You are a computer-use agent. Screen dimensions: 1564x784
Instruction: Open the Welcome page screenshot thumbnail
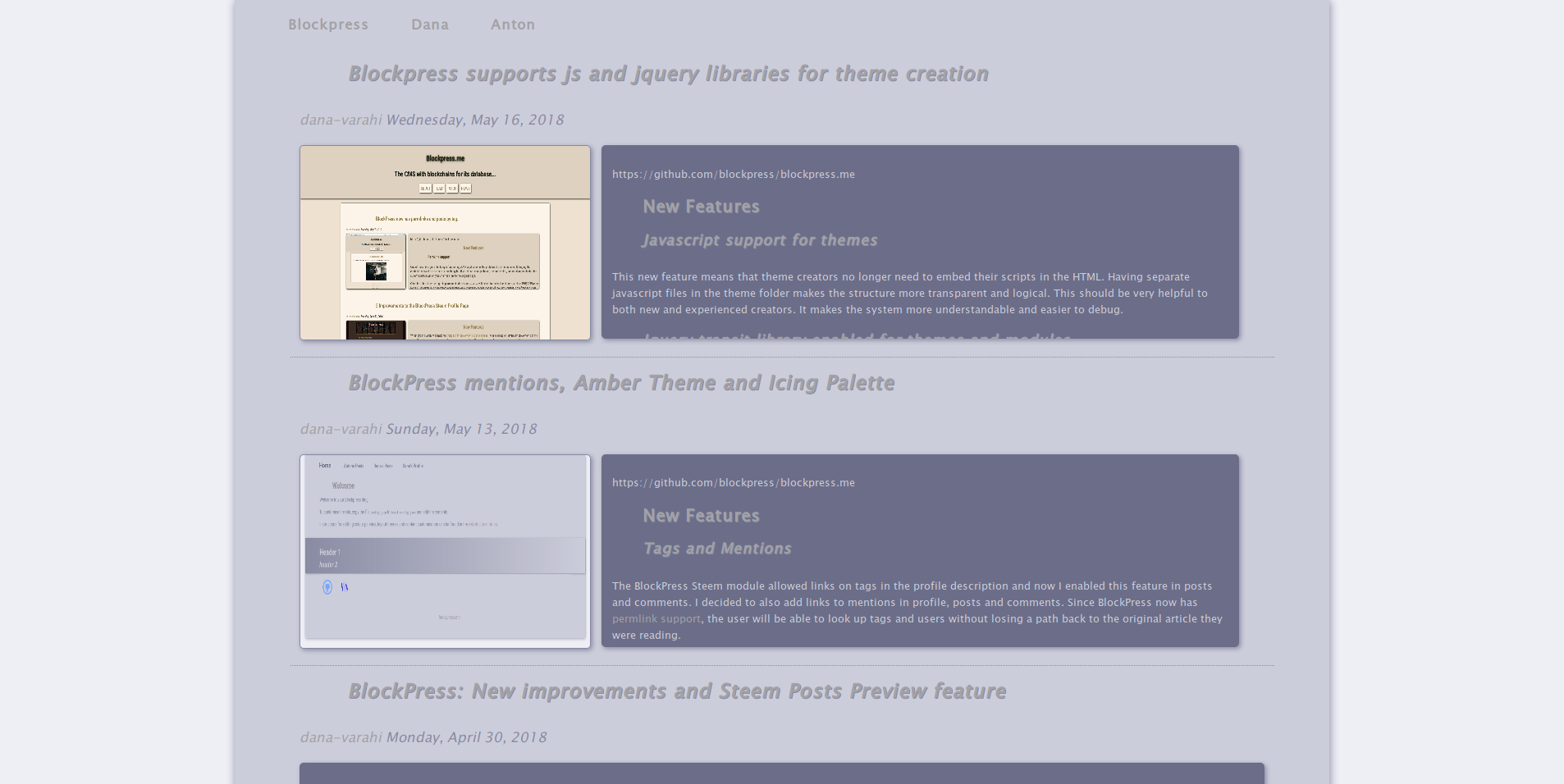click(x=445, y=551)
